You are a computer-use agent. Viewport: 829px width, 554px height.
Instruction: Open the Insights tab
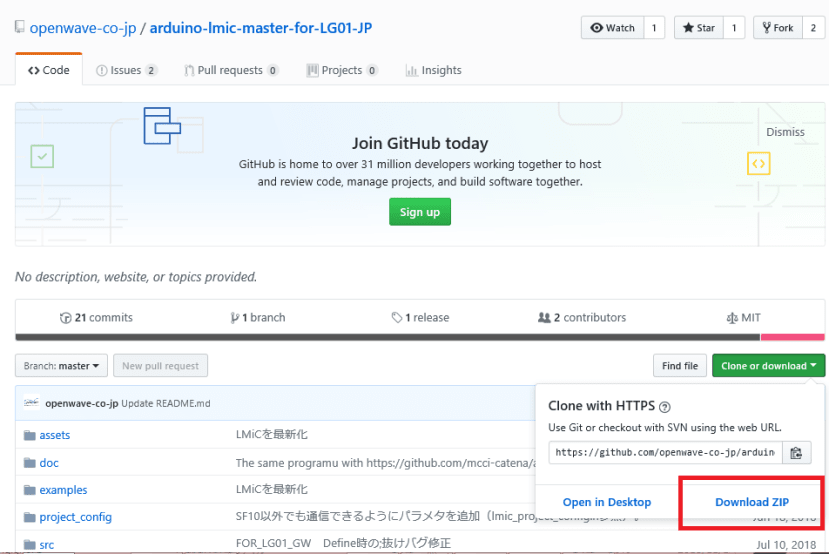click(x=434, y=70)
